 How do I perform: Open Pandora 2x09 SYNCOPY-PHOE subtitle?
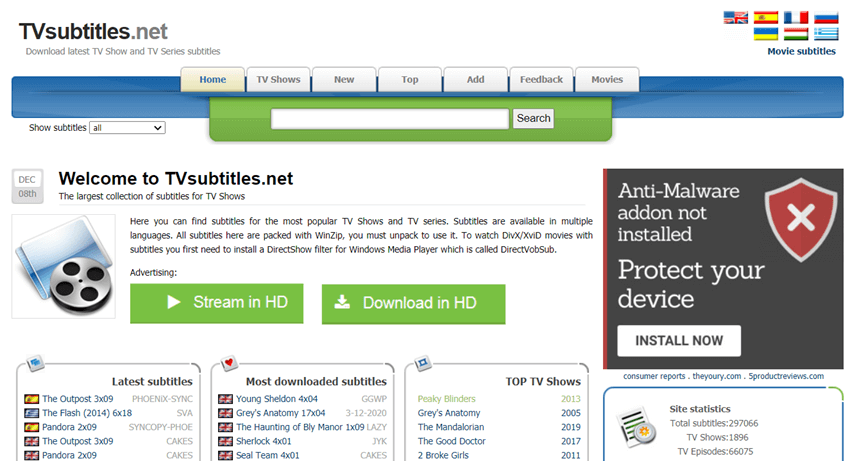click(x=69, y=427)
